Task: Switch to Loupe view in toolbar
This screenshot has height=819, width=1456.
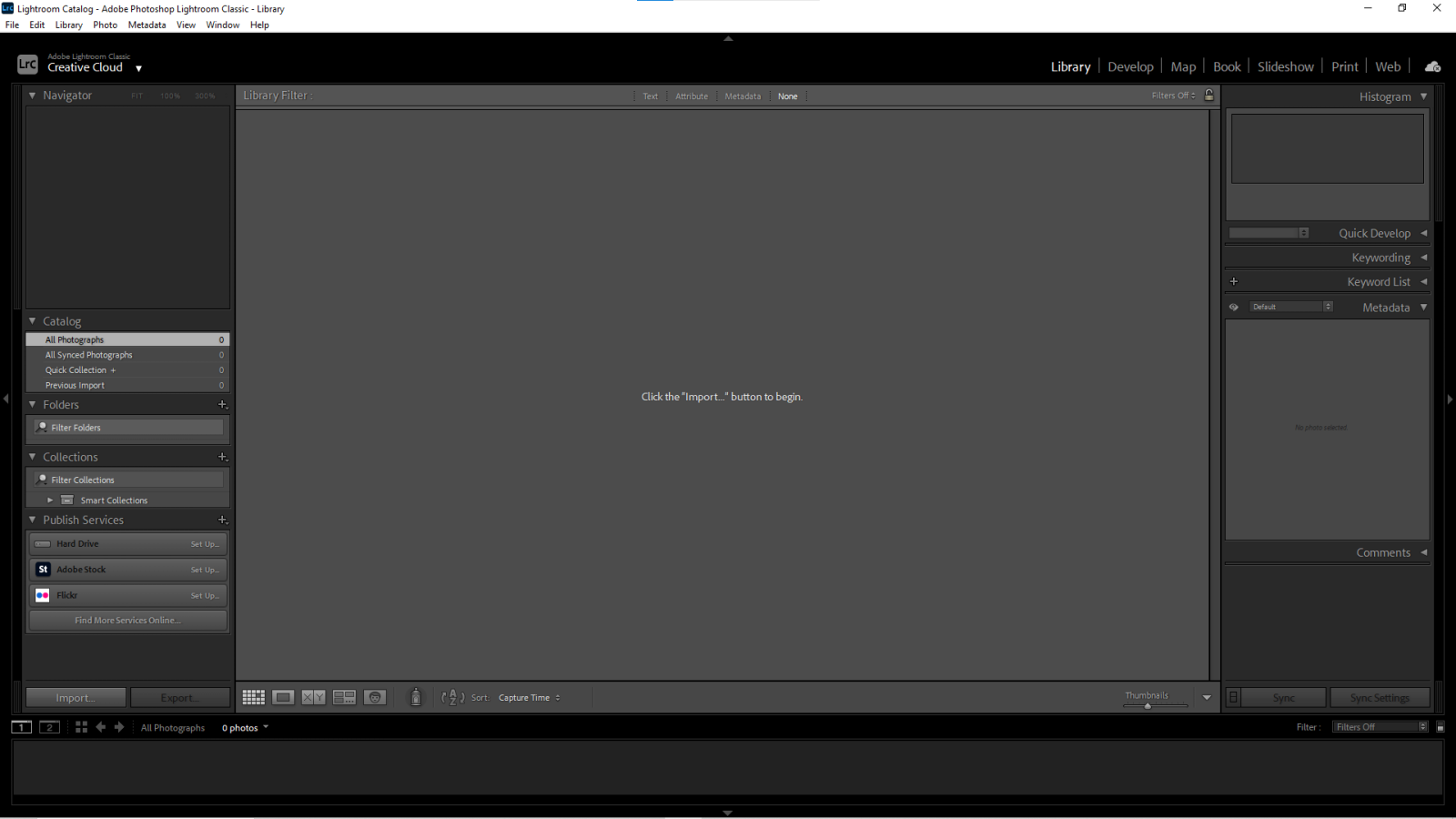Action: pyautogui.click(x=283, y=697)
